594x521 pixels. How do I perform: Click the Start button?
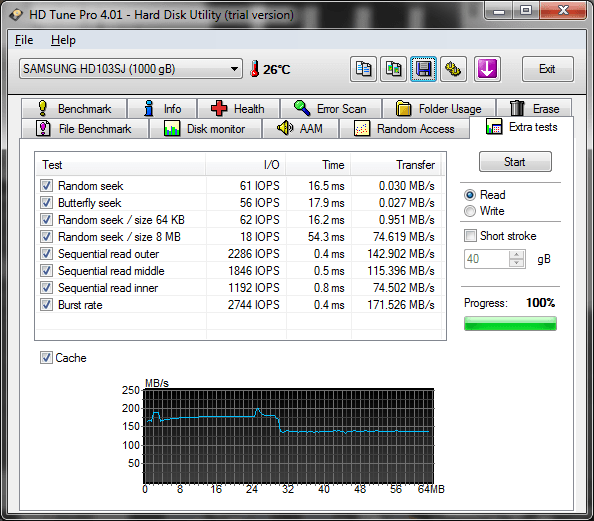tap(515, 162)
